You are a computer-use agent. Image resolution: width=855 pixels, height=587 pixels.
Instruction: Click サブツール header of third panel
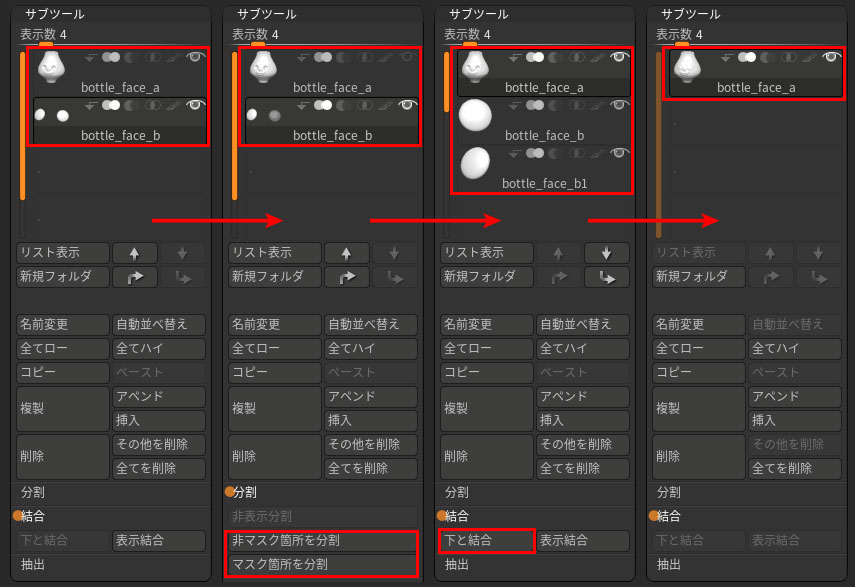pyautogui.click(x=479, y=14)
